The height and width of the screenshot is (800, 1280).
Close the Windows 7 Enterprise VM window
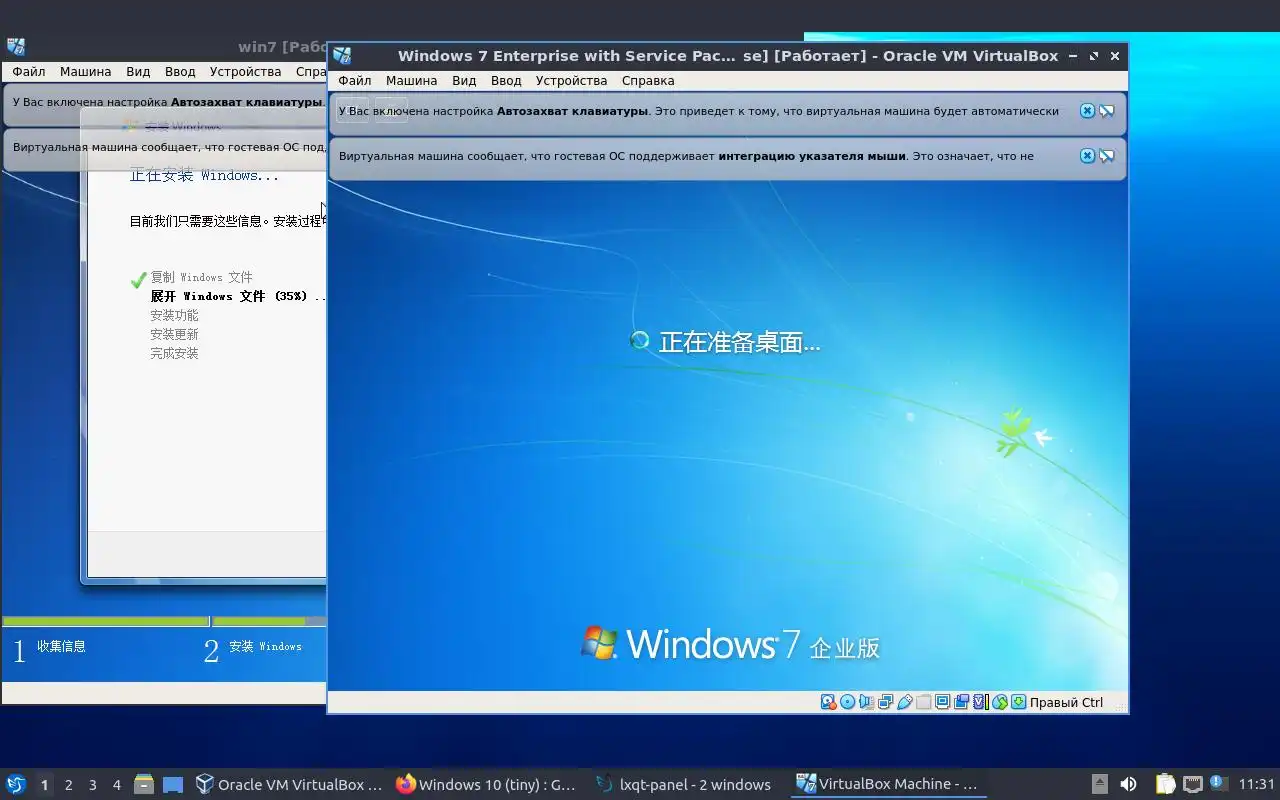[1115, 56]
